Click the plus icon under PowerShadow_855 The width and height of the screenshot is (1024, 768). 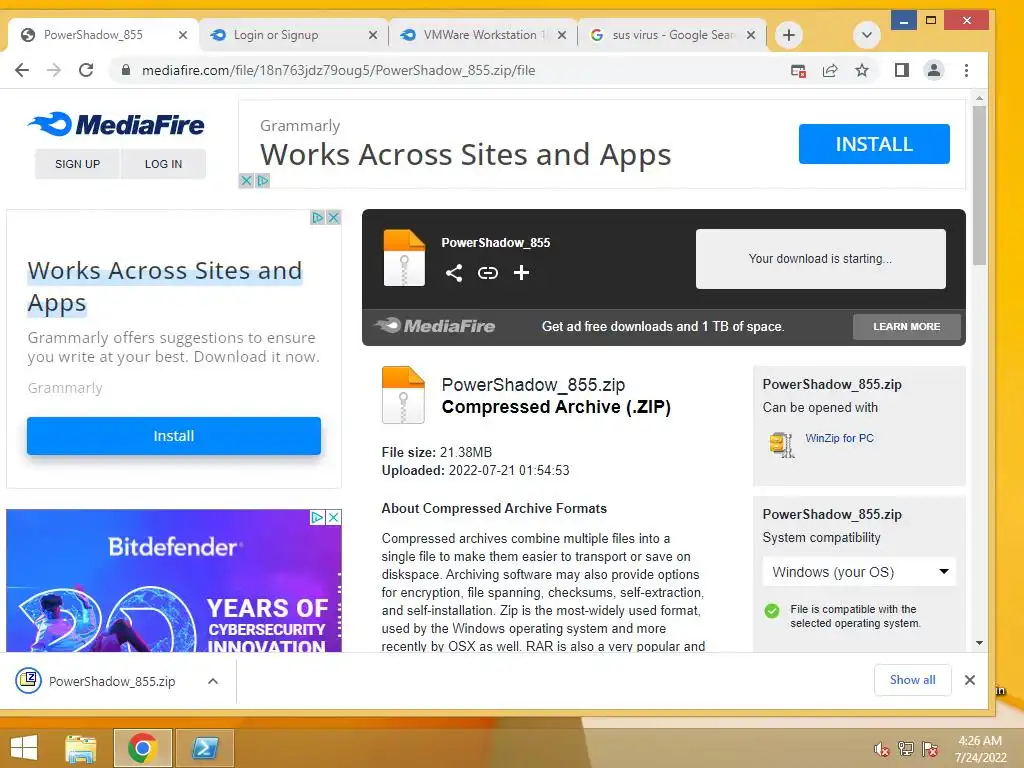click(521, 273)
